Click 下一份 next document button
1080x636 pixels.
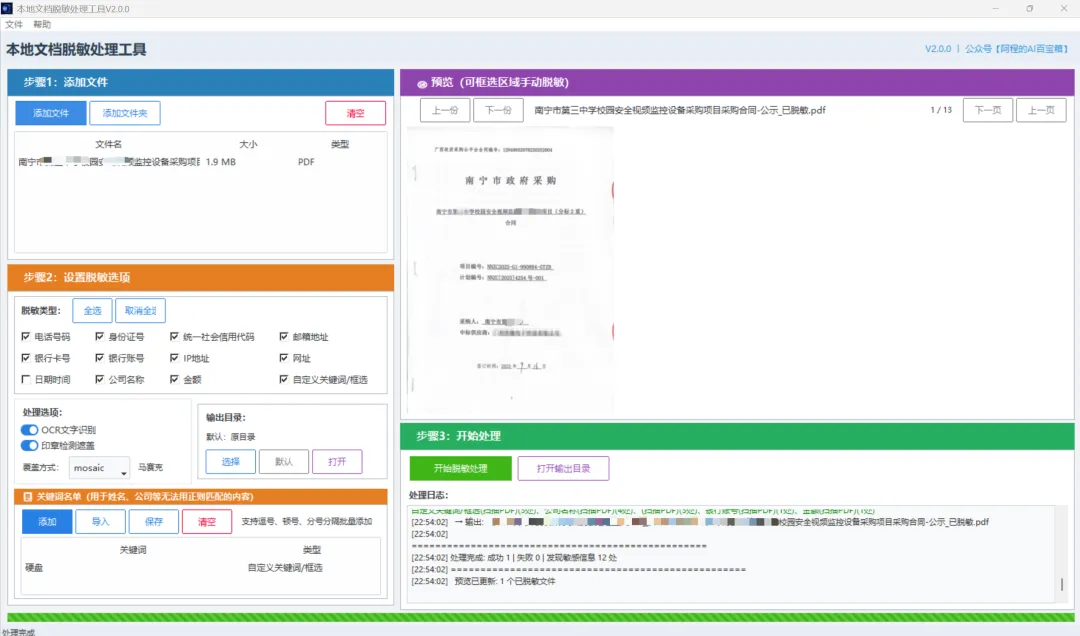(498, 110)
